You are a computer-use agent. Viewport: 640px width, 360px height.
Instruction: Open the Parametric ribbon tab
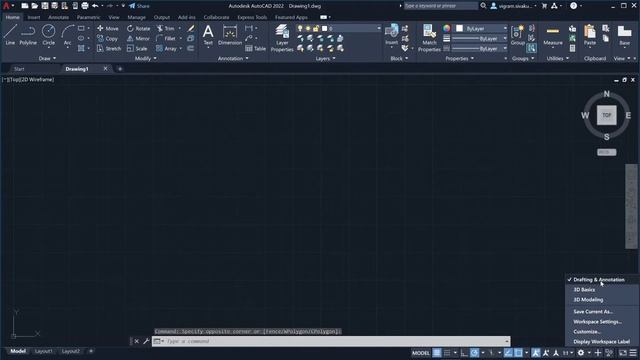pyautogui.click(x=88, y=17)
